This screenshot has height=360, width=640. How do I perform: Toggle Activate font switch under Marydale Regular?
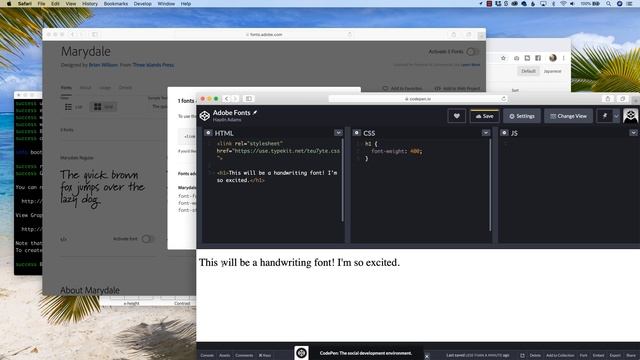pos(147,239)
